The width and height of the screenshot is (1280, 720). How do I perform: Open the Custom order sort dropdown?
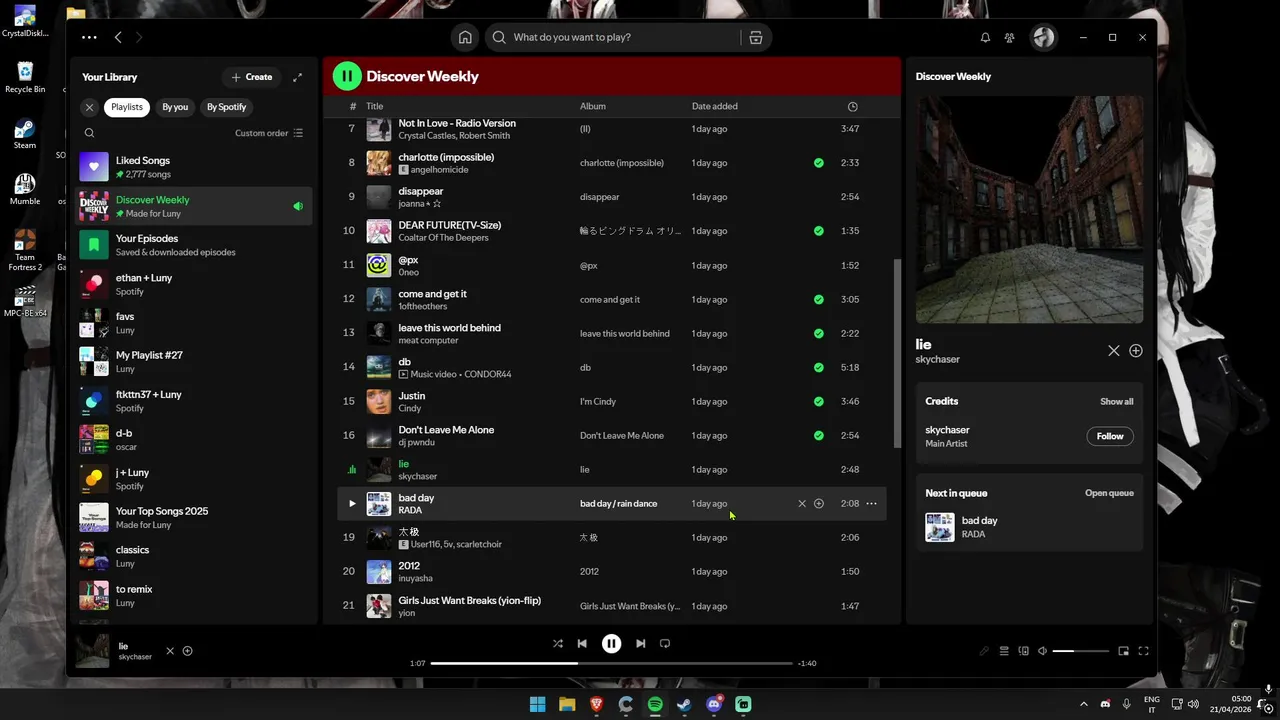tap(269, 133)
